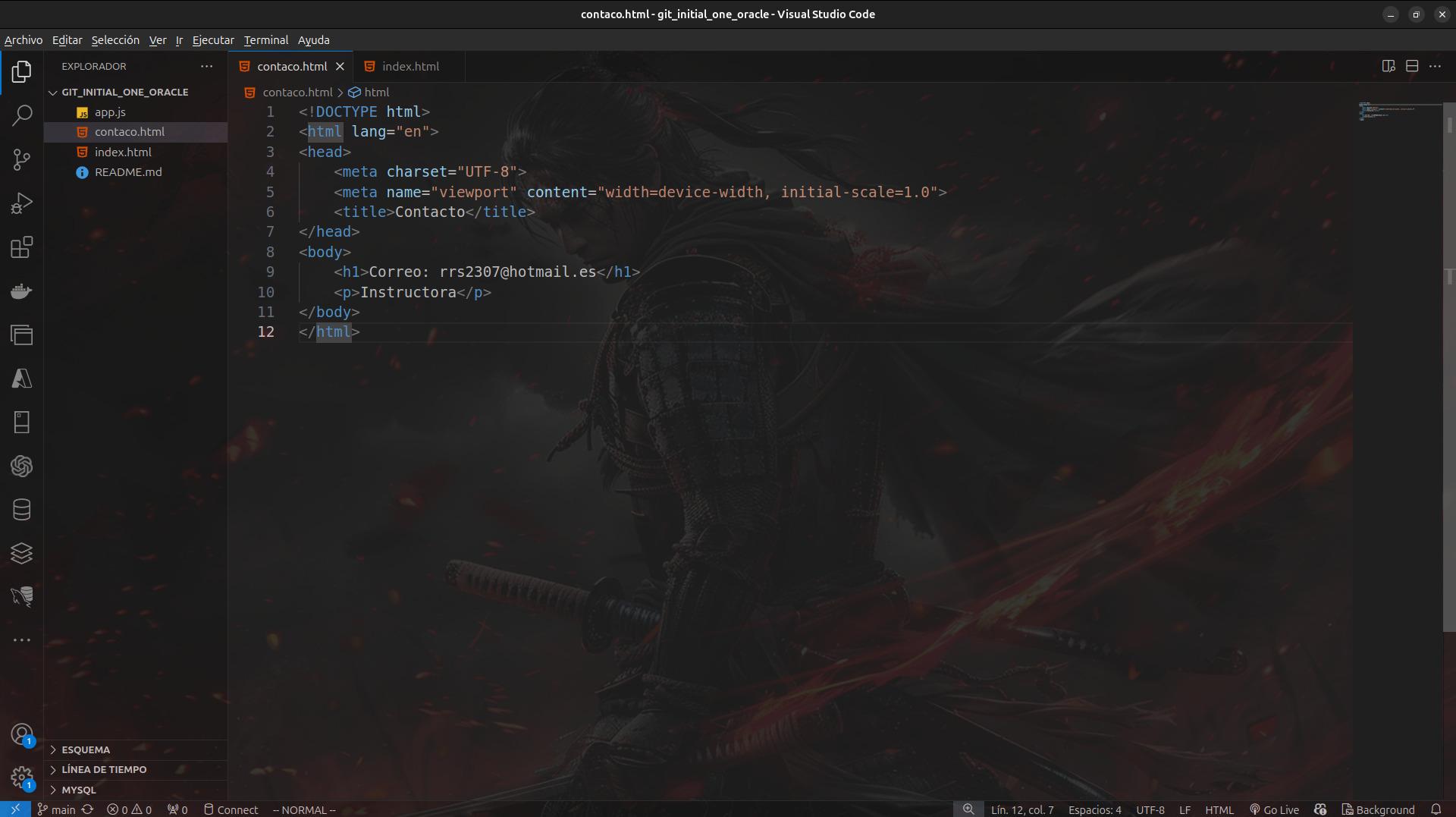Click Go Live in the status bar

coord(1274,809)
